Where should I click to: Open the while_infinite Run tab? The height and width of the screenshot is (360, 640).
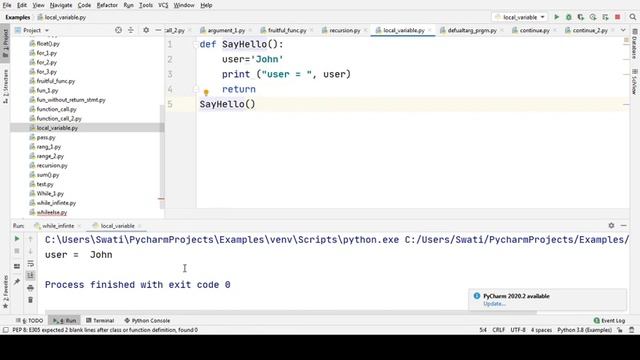[x=58, y=226]
